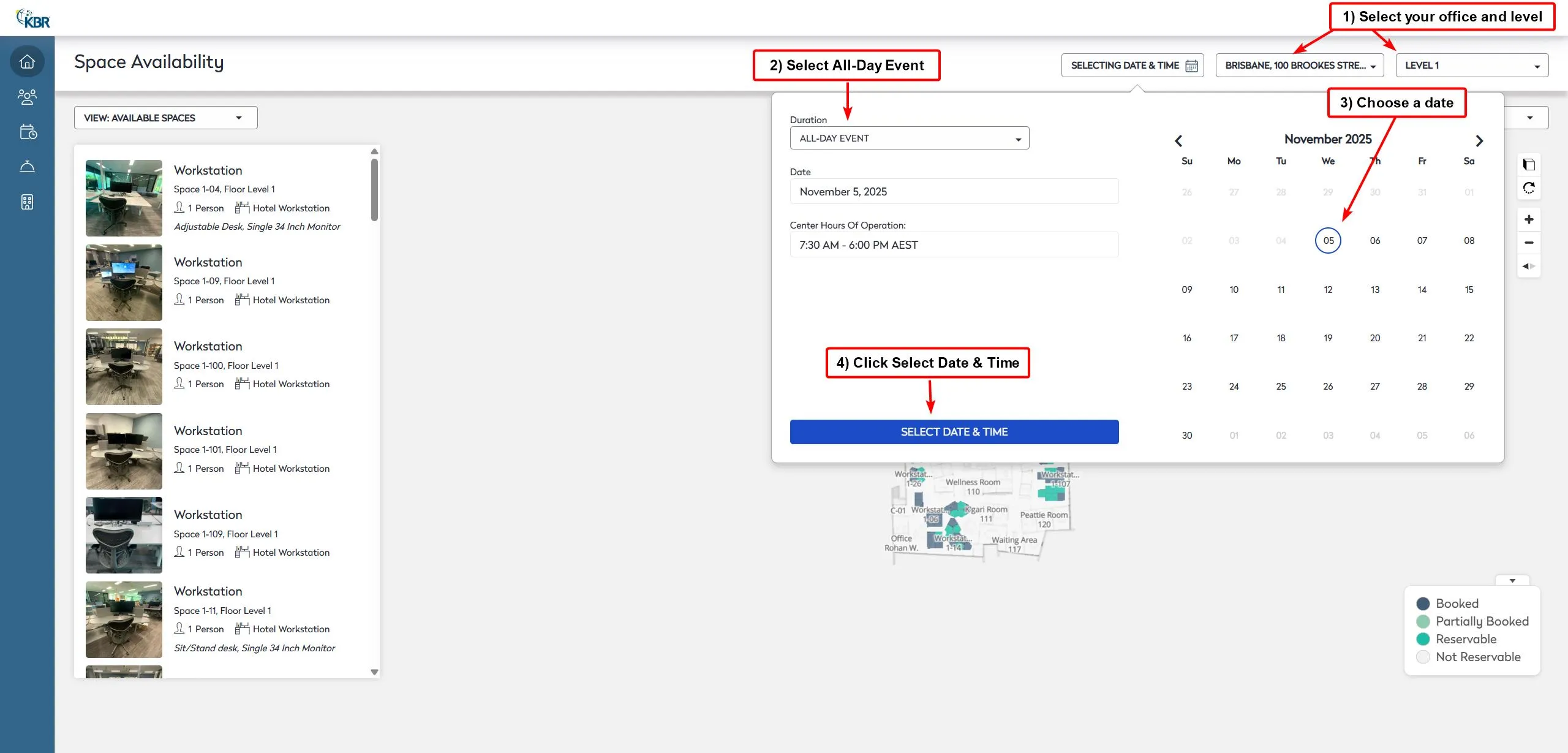Image resolution: width=1568 pixels, height=753 pixels.
Task: Click the Date field showing November 5, 2025
Action: click(x=954, y=191)
